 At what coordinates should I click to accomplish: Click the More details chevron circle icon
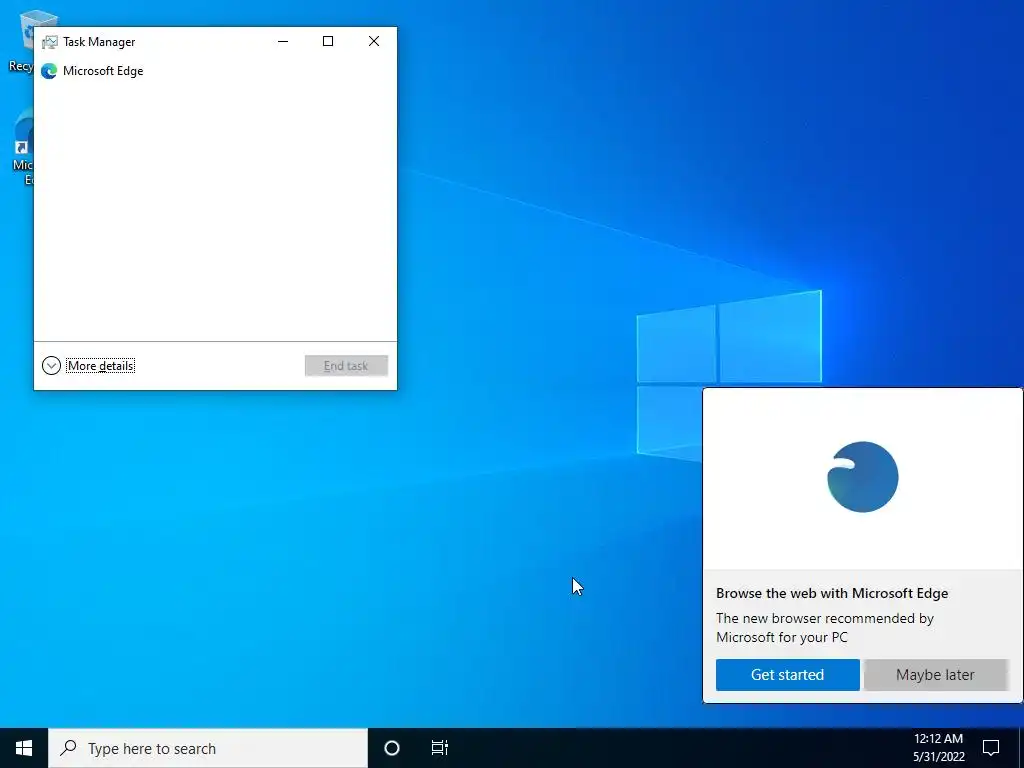tap(52, 366)
